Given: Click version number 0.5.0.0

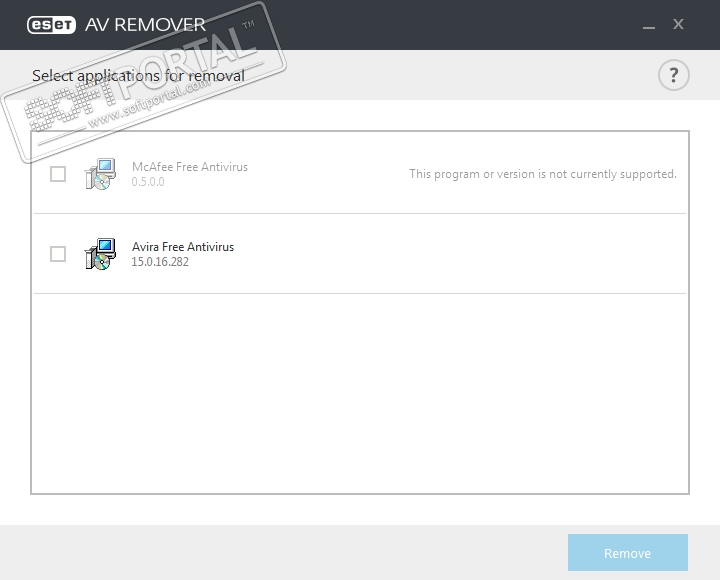Looking at the screenshot, I should tap(148, 182).
